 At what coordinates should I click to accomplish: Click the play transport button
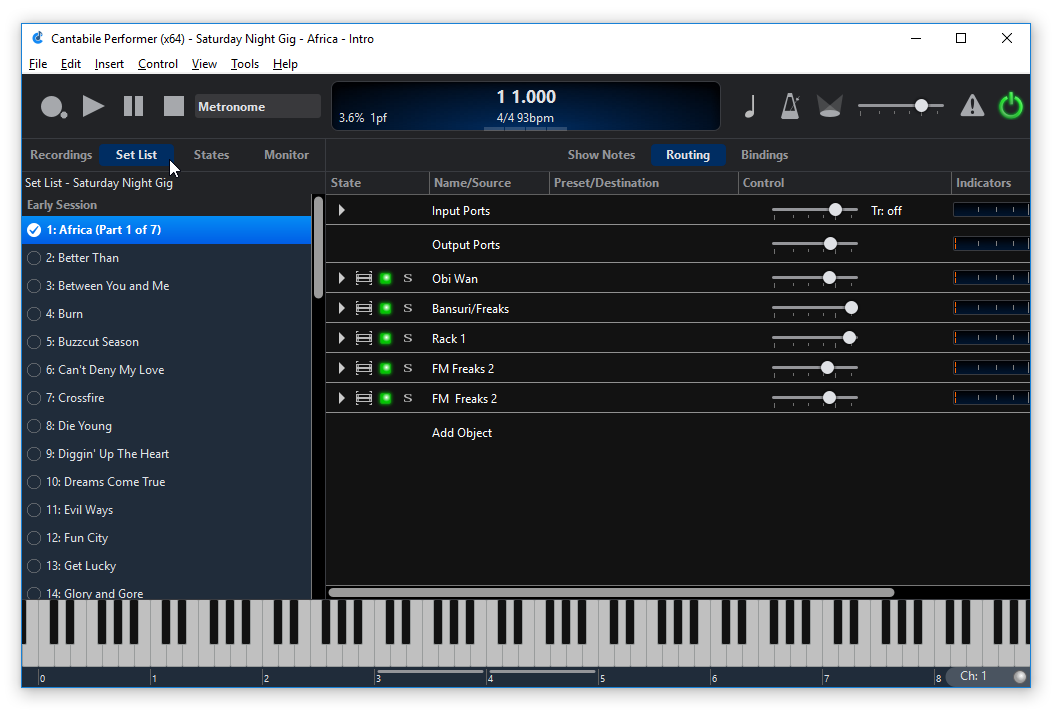pyautogui.click(x=93, y=106)
